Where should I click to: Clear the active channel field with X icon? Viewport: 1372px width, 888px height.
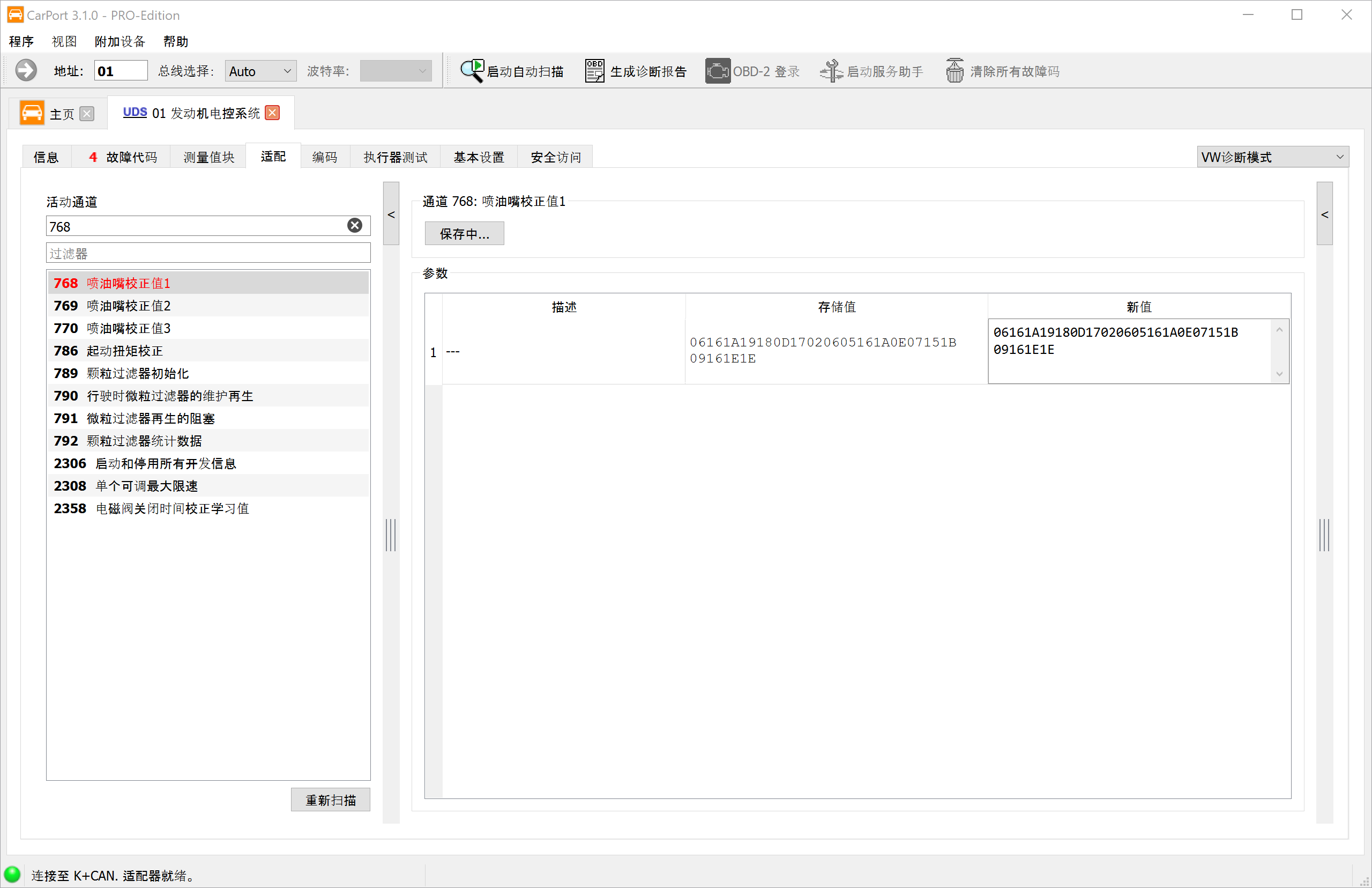point(355,225)
